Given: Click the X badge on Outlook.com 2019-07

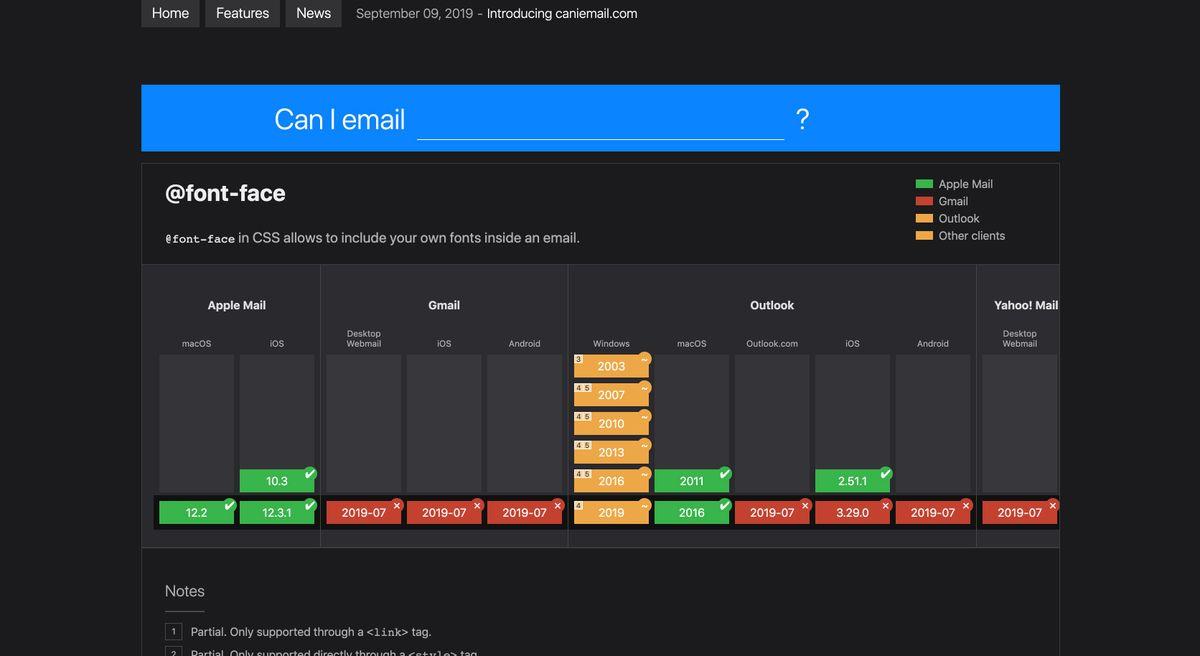Looking at the screenshot, I should click(x=805, y=505).
